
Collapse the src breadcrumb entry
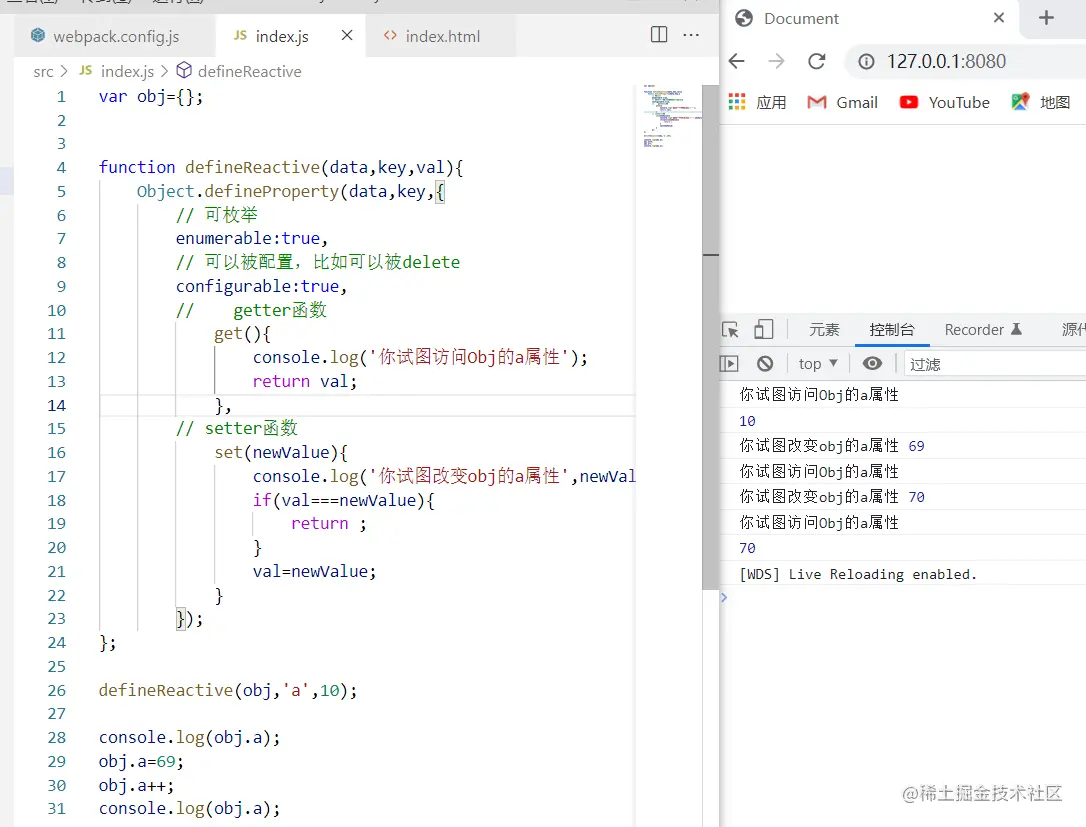(42, 71)
